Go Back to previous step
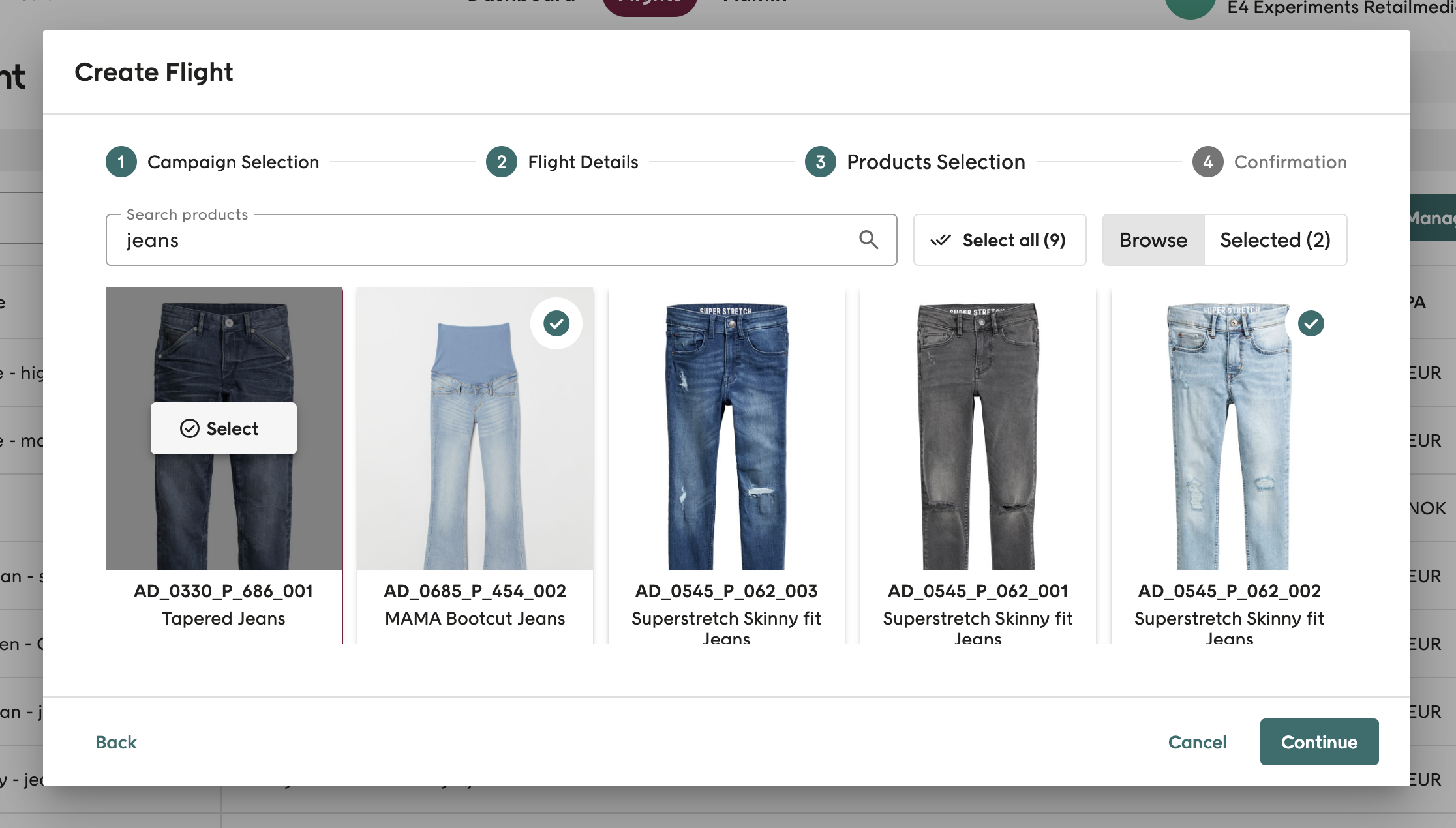Viewport: 1456px width, 828px height. pyautogui.click(x=116, y=742)
